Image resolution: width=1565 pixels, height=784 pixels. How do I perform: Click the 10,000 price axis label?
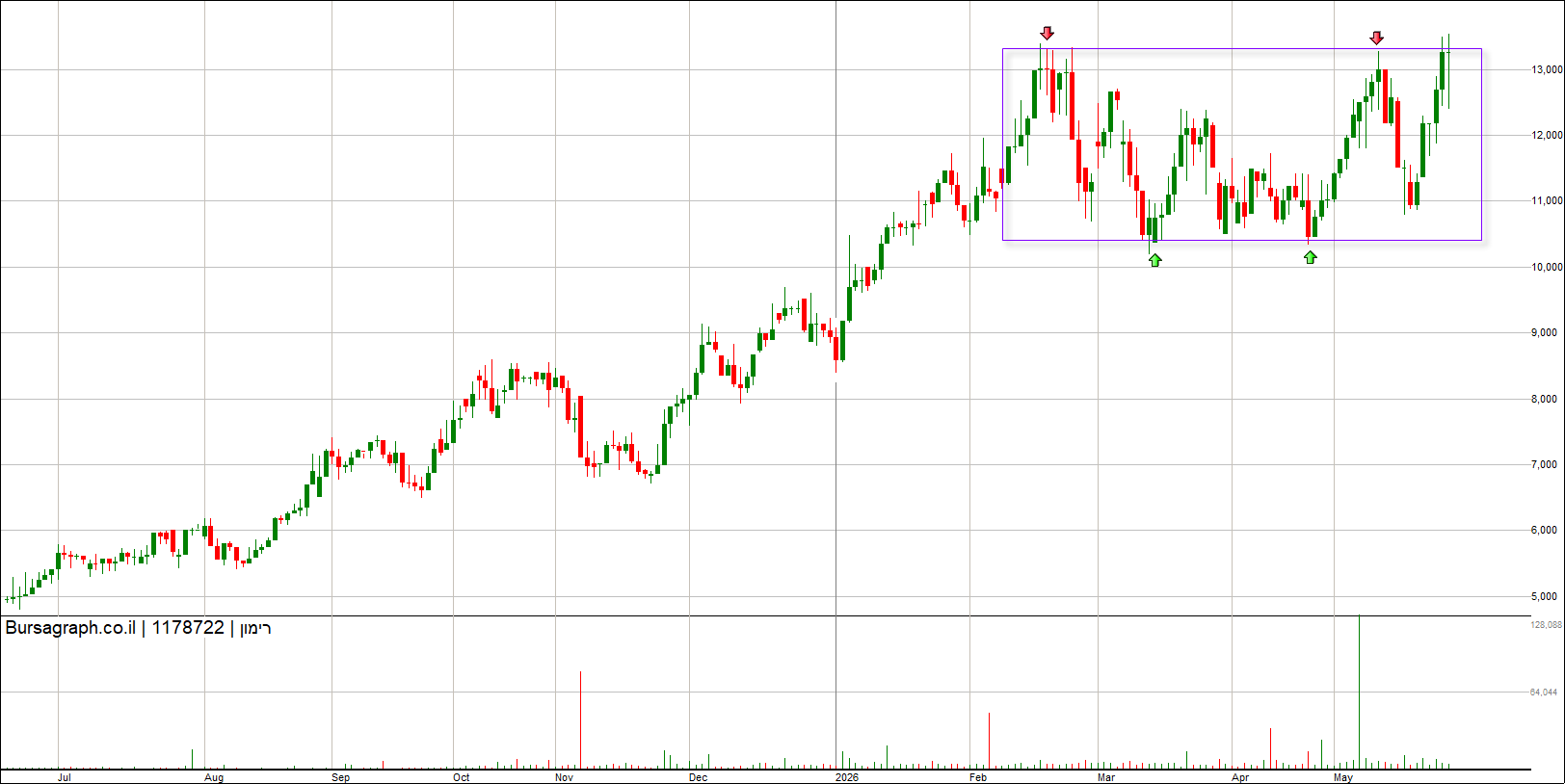click(1547, 268)
